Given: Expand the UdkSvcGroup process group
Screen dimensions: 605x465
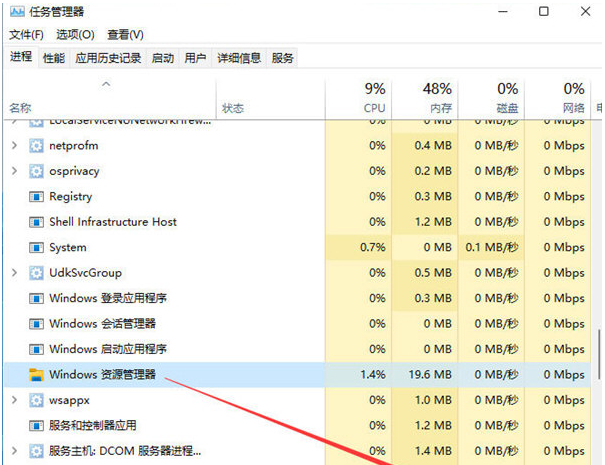Looking at the screenshot, I should 14,273.
